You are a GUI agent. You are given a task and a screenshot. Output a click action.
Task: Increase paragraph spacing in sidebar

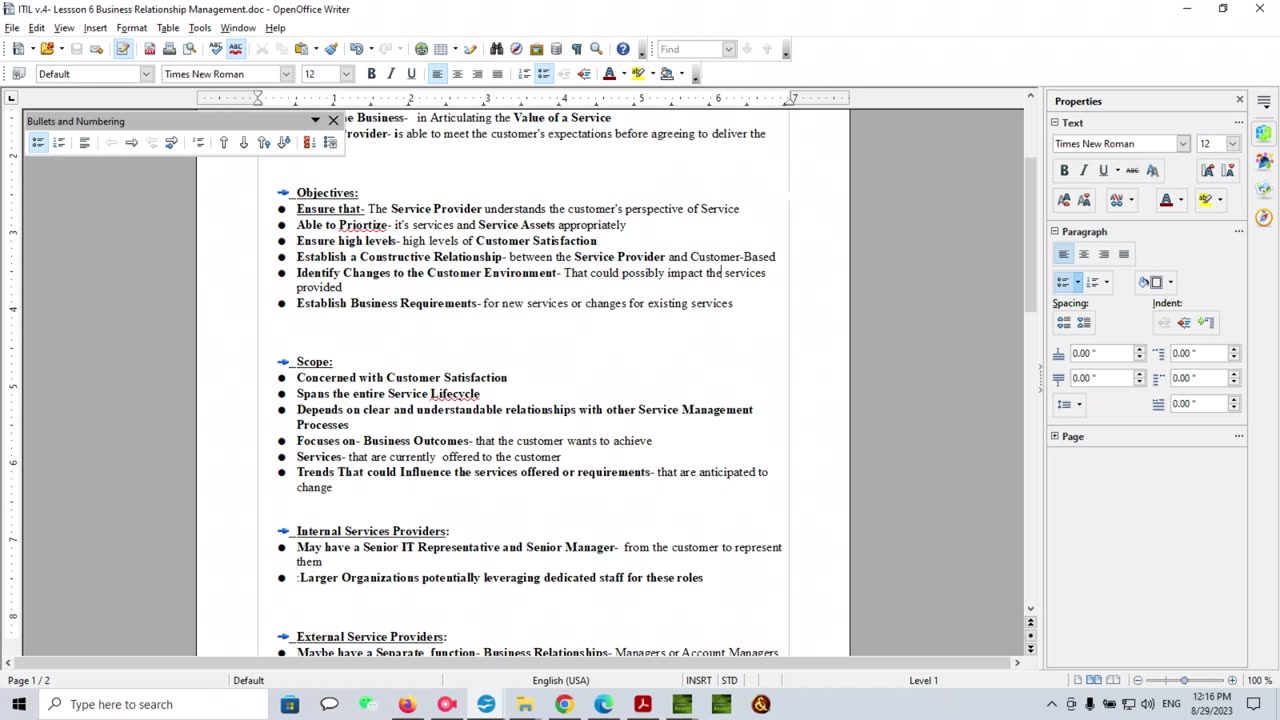click(x=1064, y=322)
